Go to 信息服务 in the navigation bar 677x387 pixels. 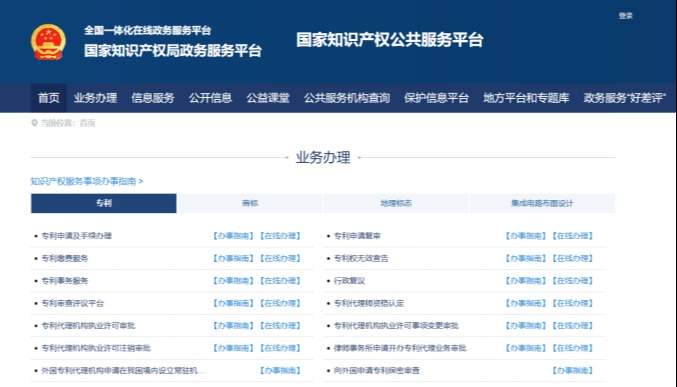click(x=153, y=98)
